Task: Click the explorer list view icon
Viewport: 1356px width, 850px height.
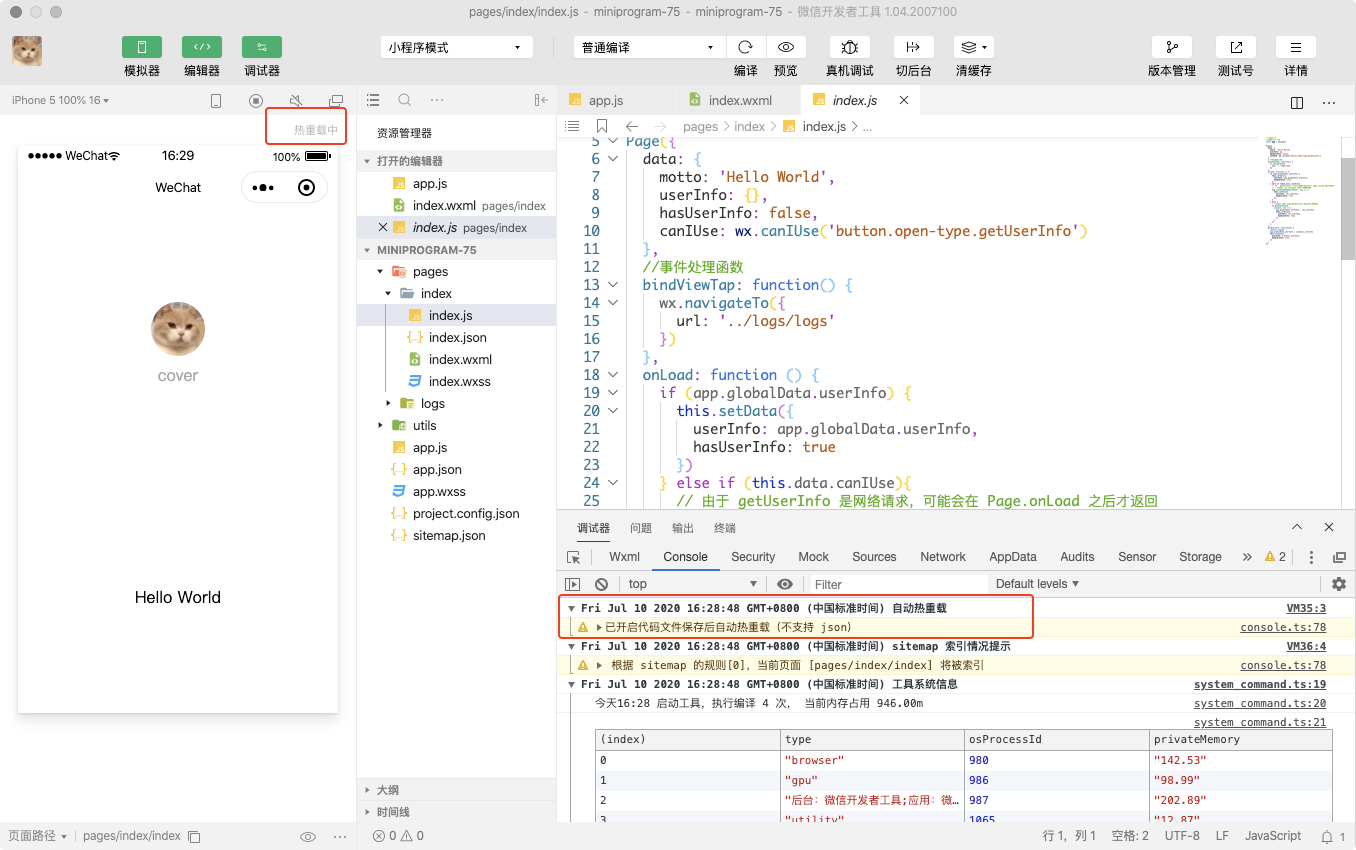Action: (373, 100)
